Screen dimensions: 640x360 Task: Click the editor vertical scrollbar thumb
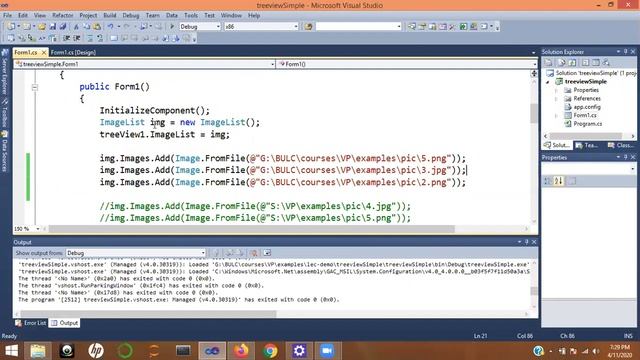point(533,113)
